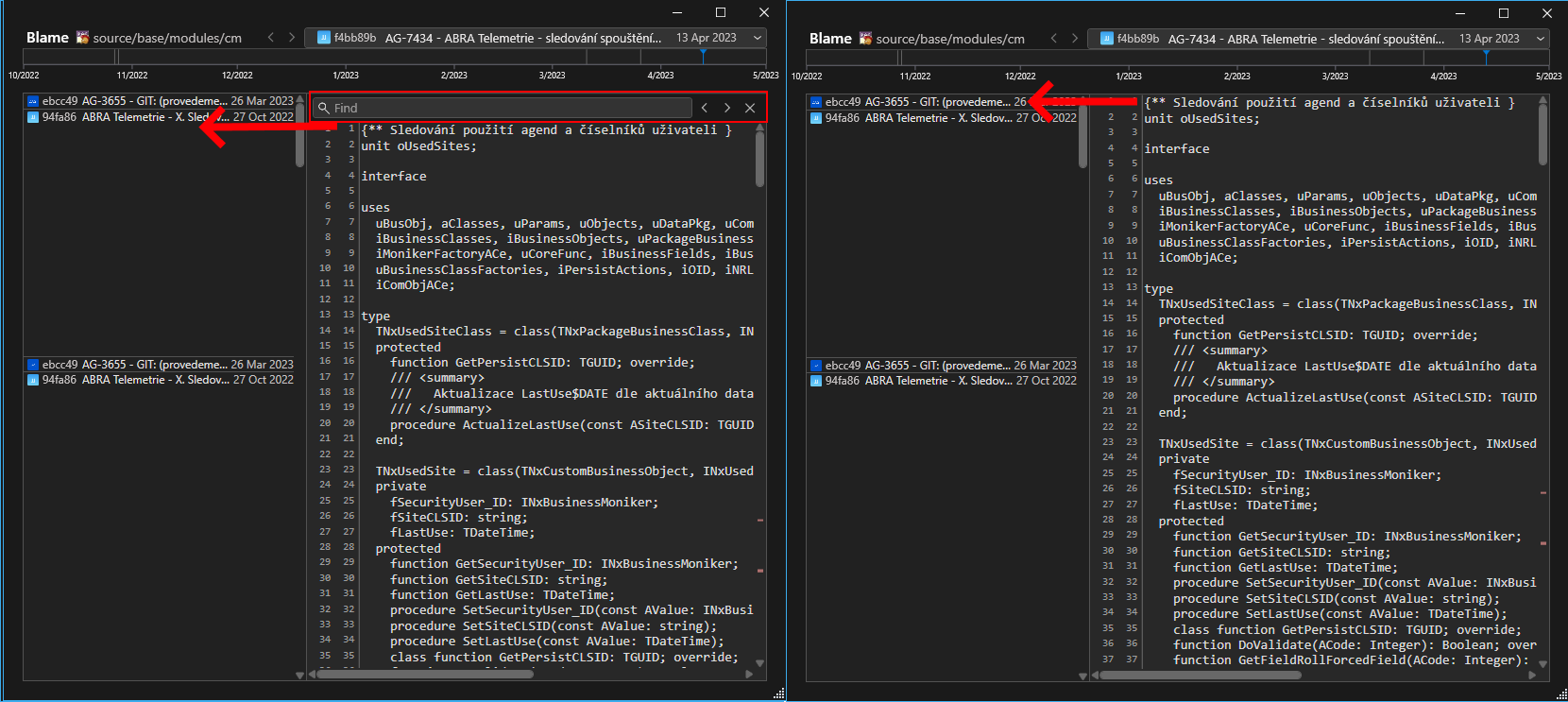Click repository icon beside path in right window
Image resolution: width=1568 pixels, height=702 pixels.
pyautogui.click(x=865, y=39)
